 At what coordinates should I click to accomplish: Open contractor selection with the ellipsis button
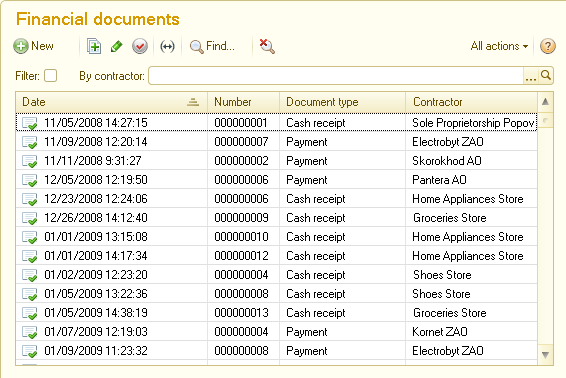(531, 76)
